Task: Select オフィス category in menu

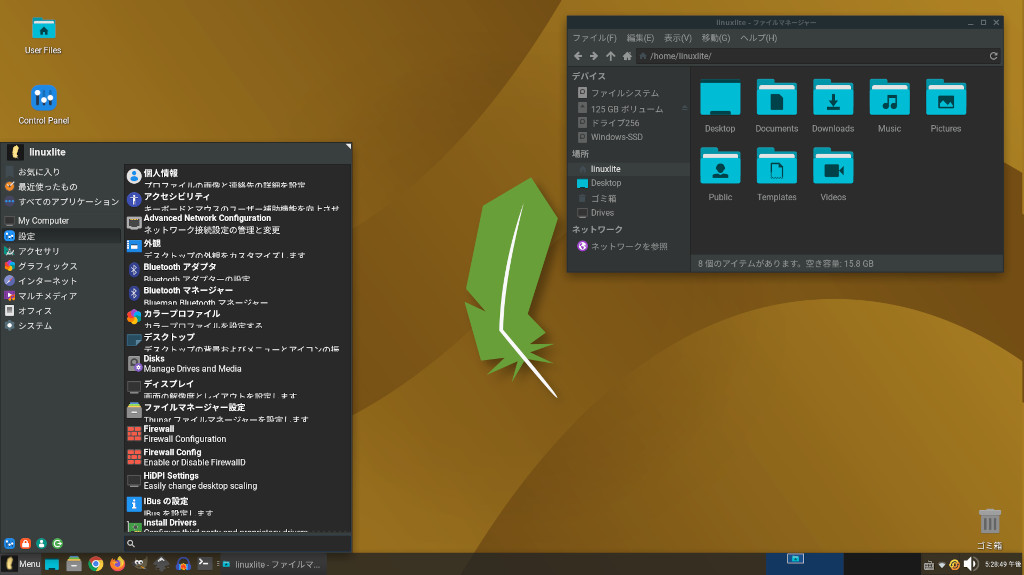Action: click(x=61, y=311)
